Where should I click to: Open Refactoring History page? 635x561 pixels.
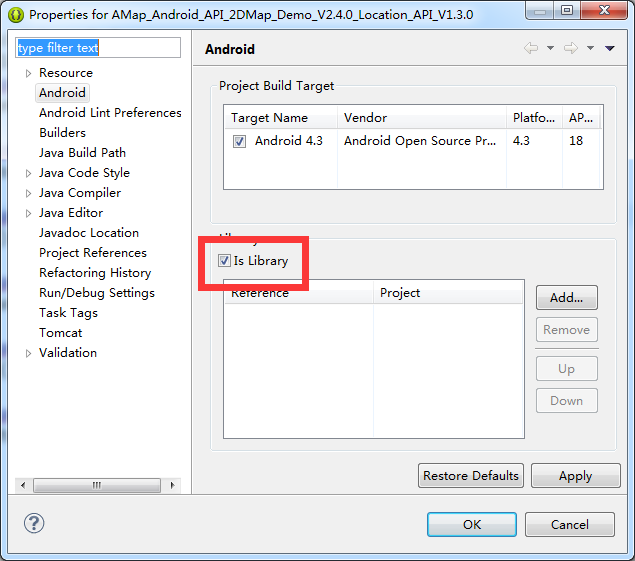coord(95,273)
